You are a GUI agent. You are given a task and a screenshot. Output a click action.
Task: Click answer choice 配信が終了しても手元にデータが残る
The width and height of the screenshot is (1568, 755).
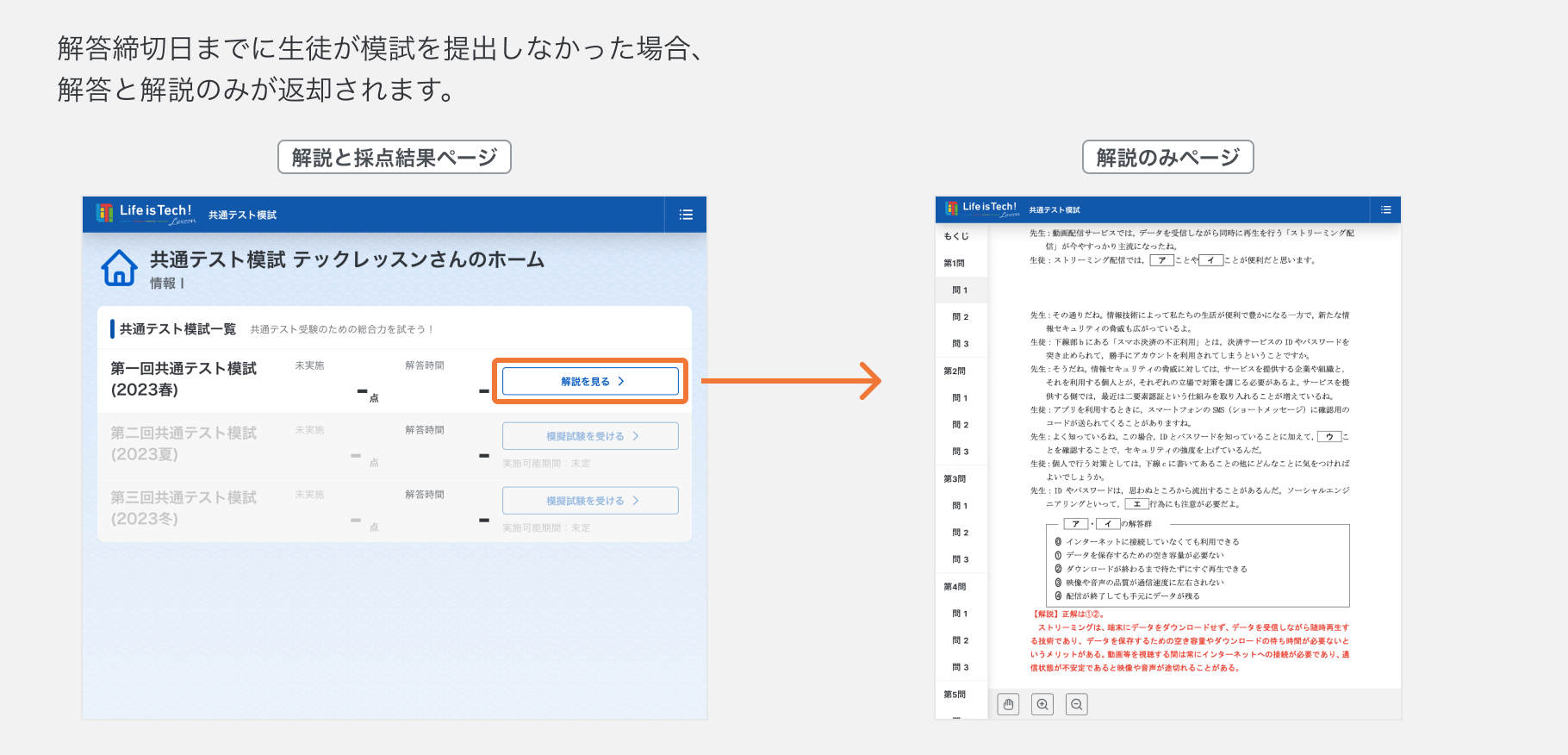click(1127, 596)
